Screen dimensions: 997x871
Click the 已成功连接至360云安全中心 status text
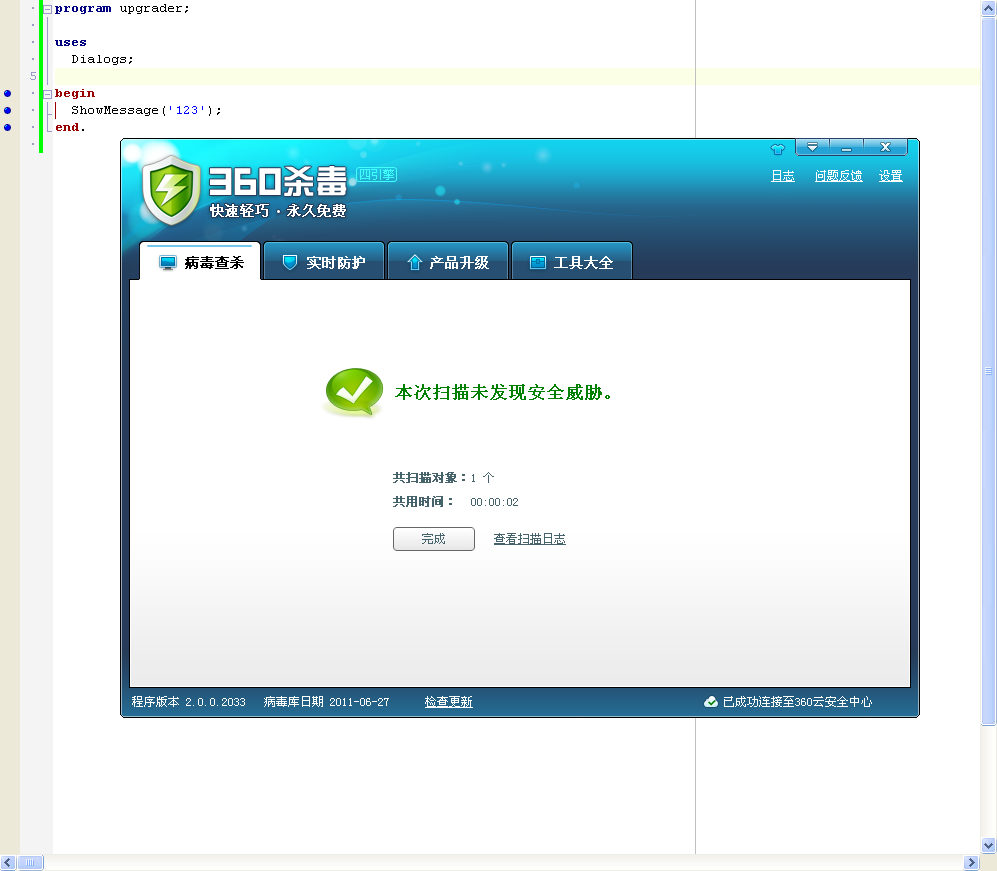click(x=797, y=702)
